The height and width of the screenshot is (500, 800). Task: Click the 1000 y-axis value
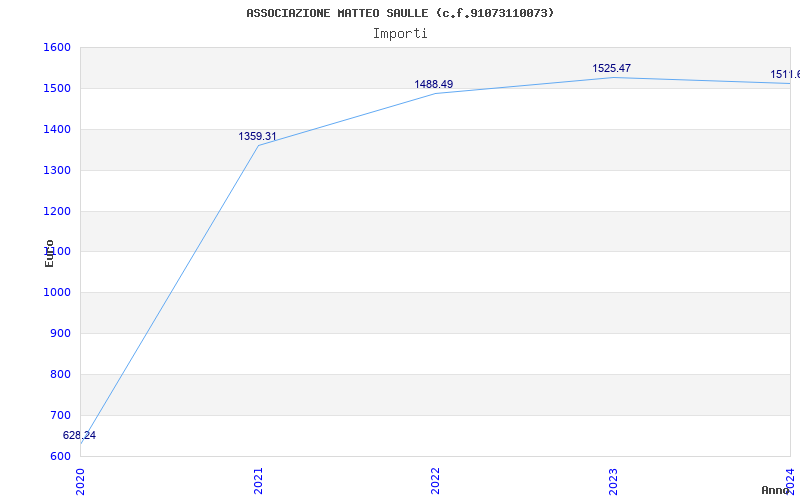click(57, 293)
